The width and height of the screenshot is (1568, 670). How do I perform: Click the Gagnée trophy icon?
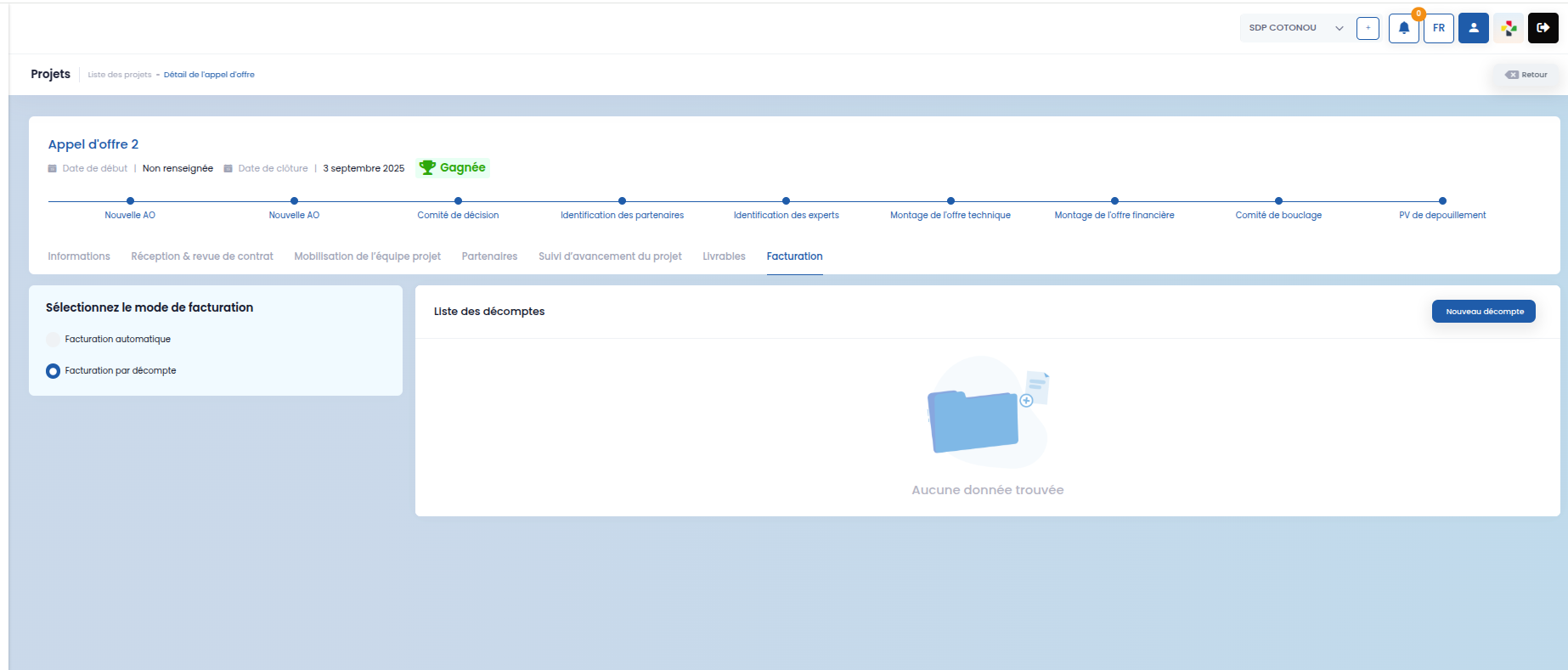pos(427,167)
